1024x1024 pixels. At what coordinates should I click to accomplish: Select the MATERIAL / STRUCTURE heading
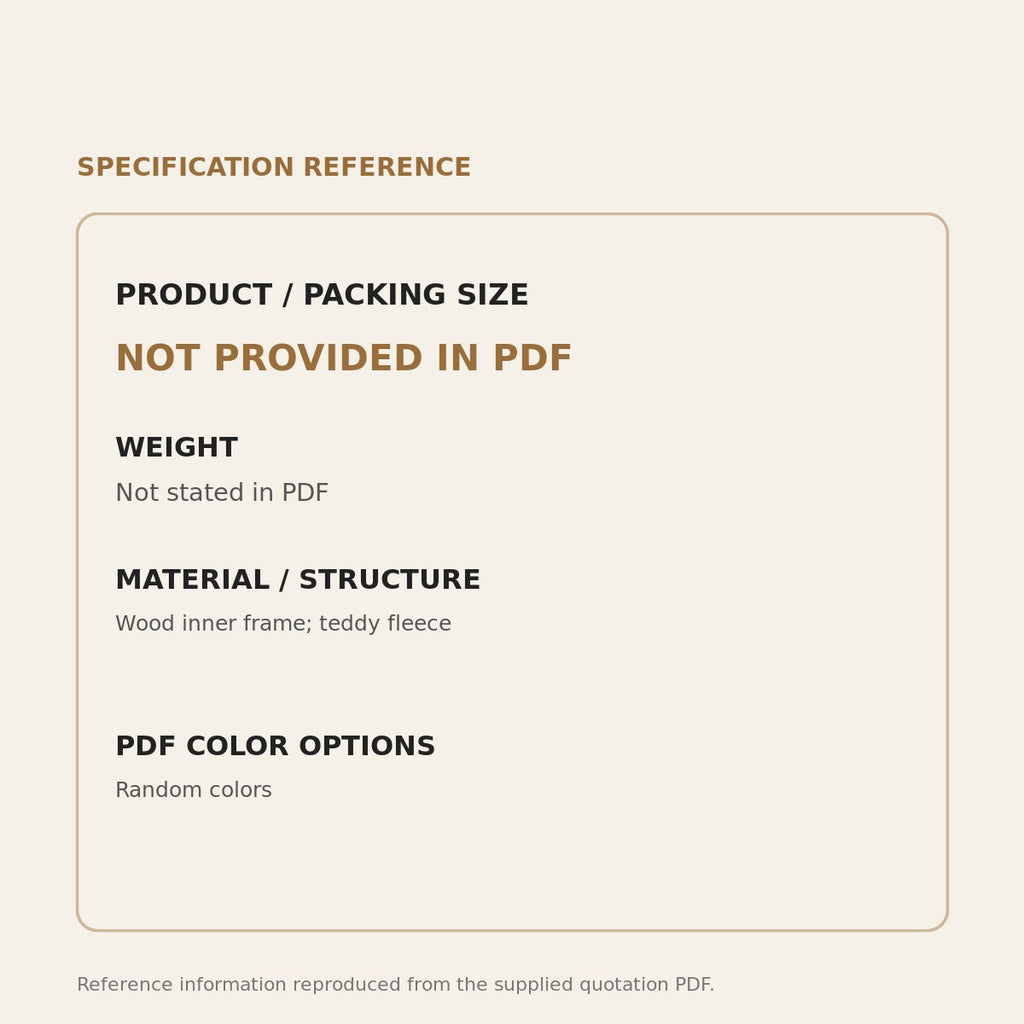[x=298, y=580]
